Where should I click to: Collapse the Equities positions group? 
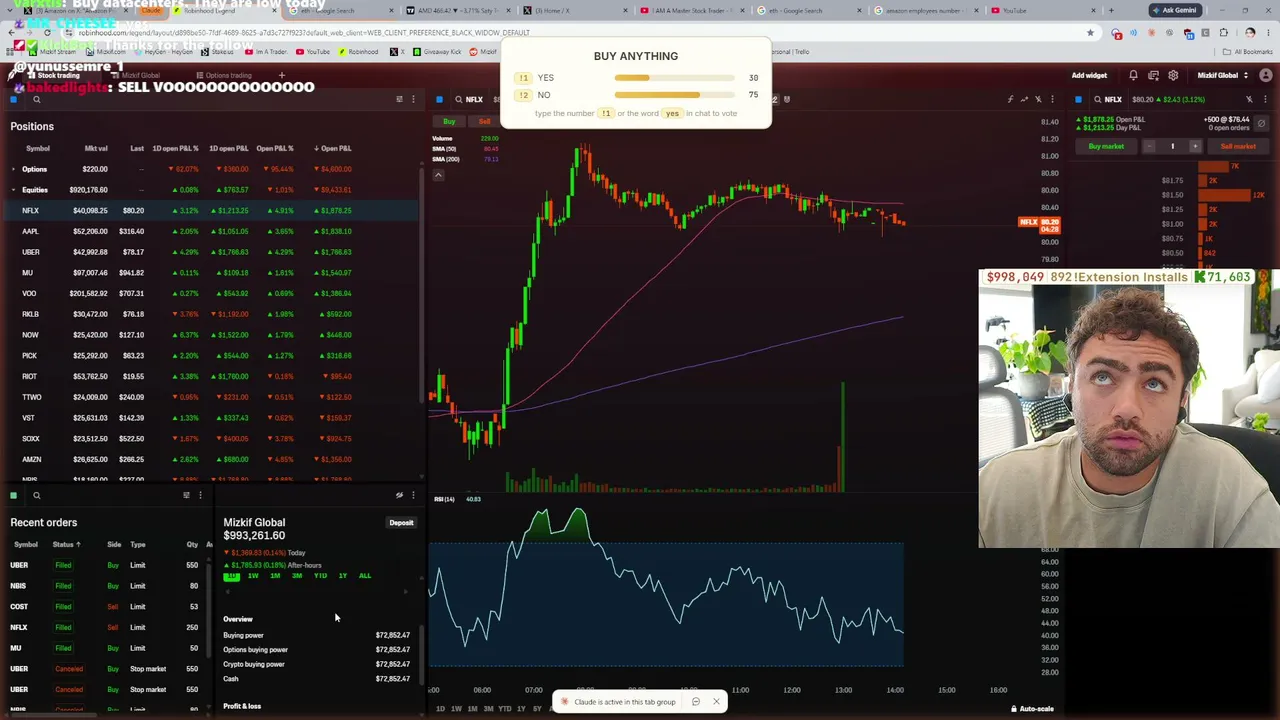point(13,190)
